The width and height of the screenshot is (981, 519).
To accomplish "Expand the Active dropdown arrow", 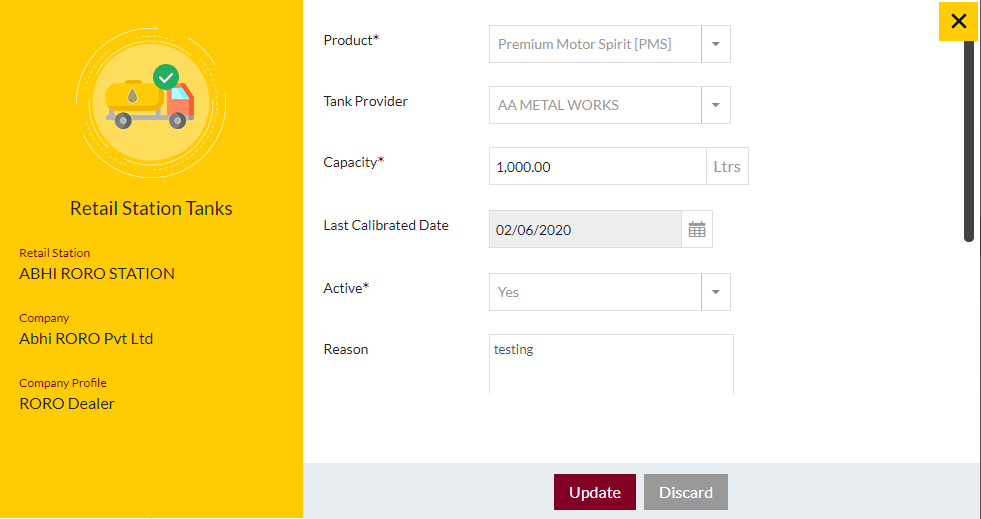I will 716,292.
